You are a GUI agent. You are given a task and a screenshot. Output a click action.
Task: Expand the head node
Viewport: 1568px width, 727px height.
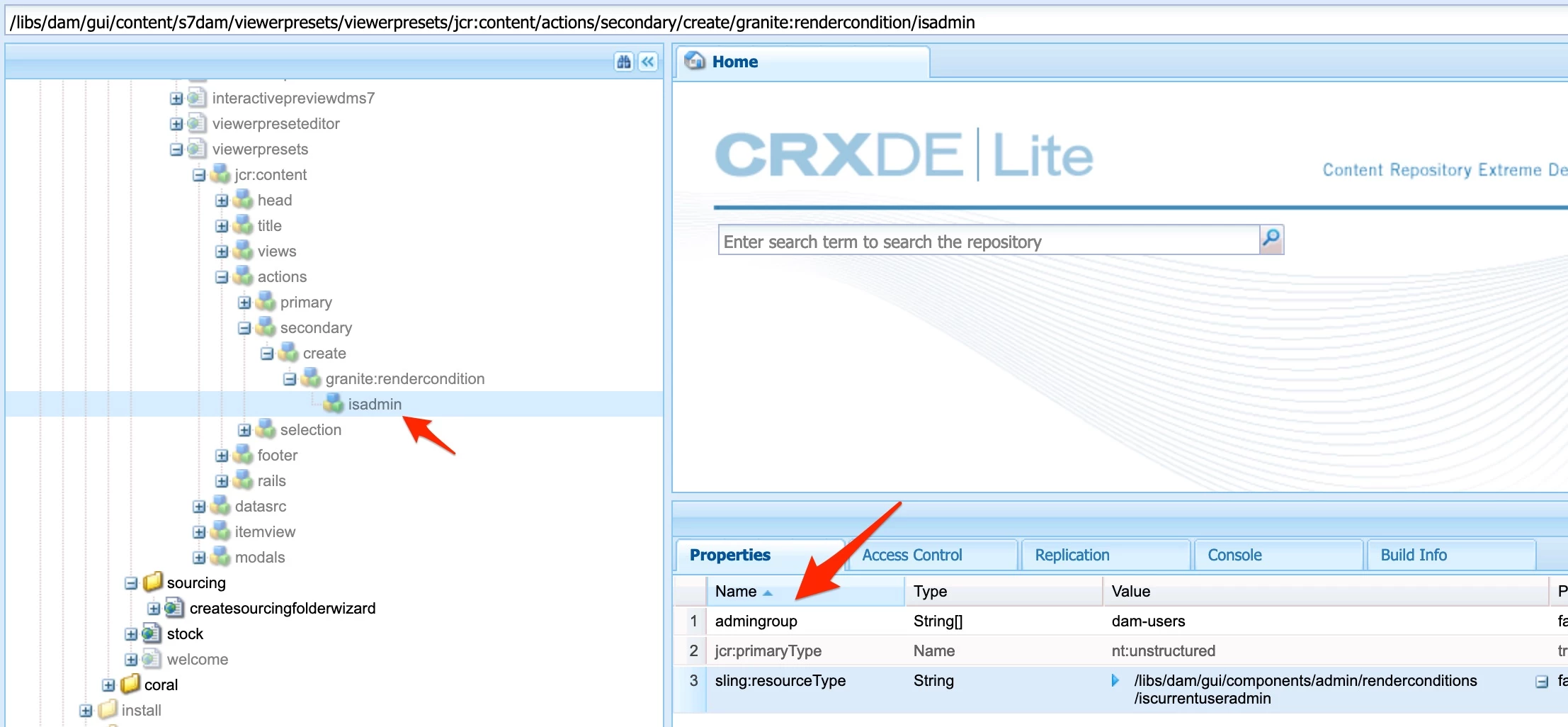click(222, 201)
